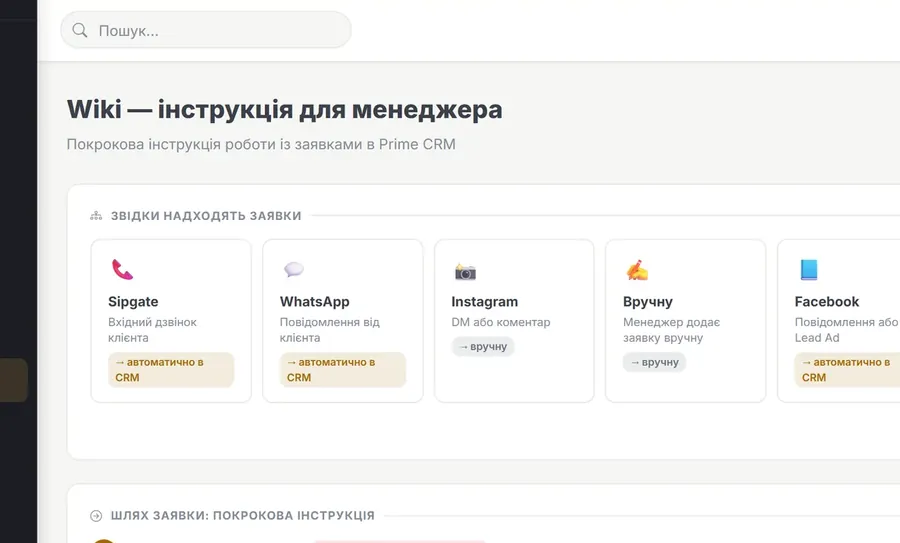This screenshot has width=900, height=543.
Task: Click the writing hand icon on Вручну card
Action: pyautogui.click(x=637, y=270)
